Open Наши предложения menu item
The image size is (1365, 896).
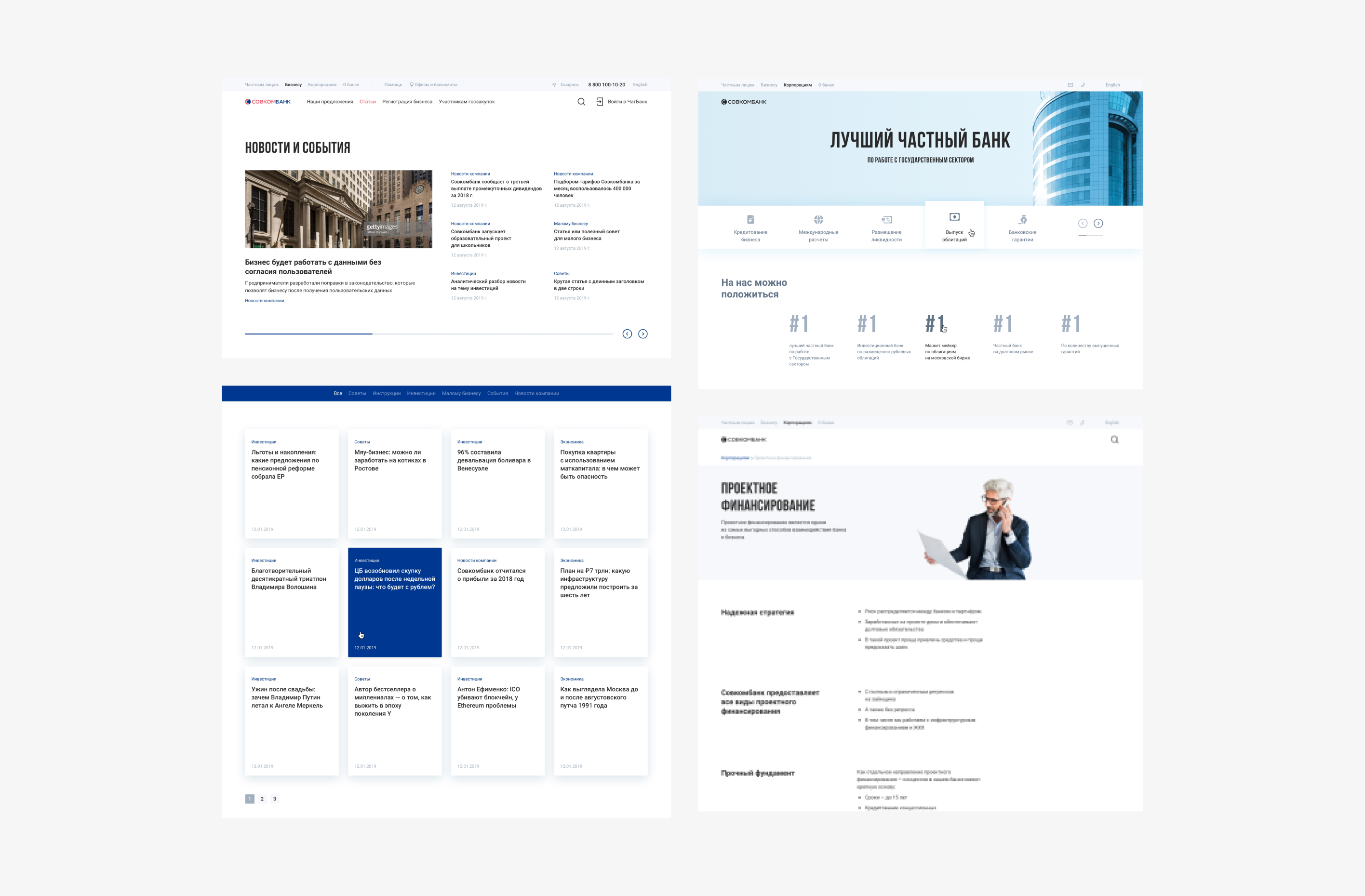pyautogui.click(x=330, y=102)
